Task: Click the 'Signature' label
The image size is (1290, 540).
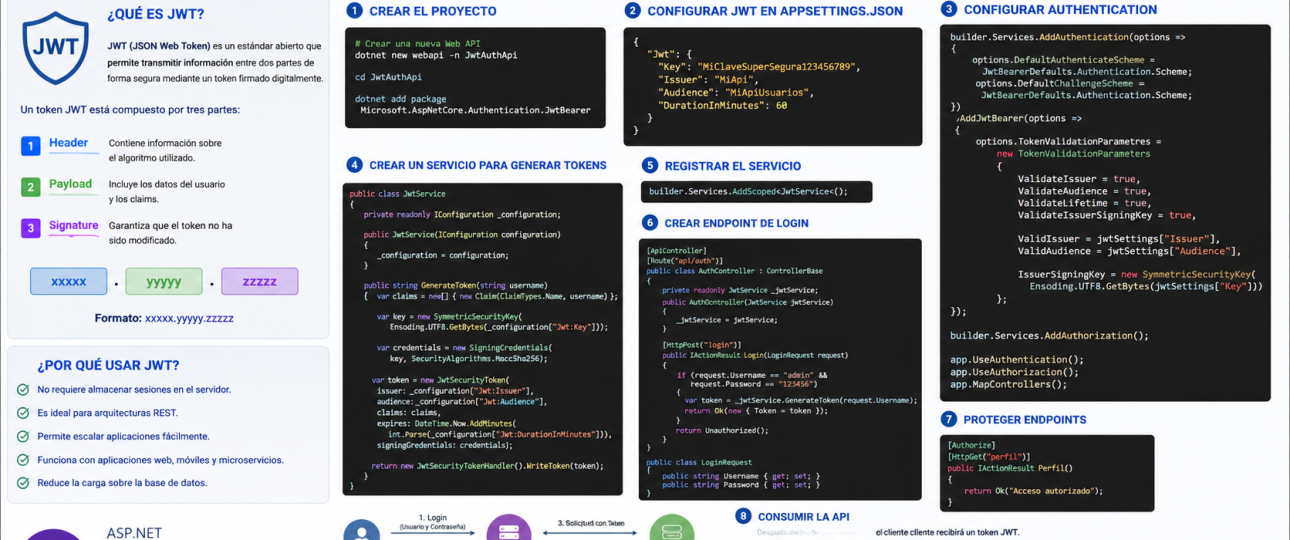Action: tap(74, 226)
